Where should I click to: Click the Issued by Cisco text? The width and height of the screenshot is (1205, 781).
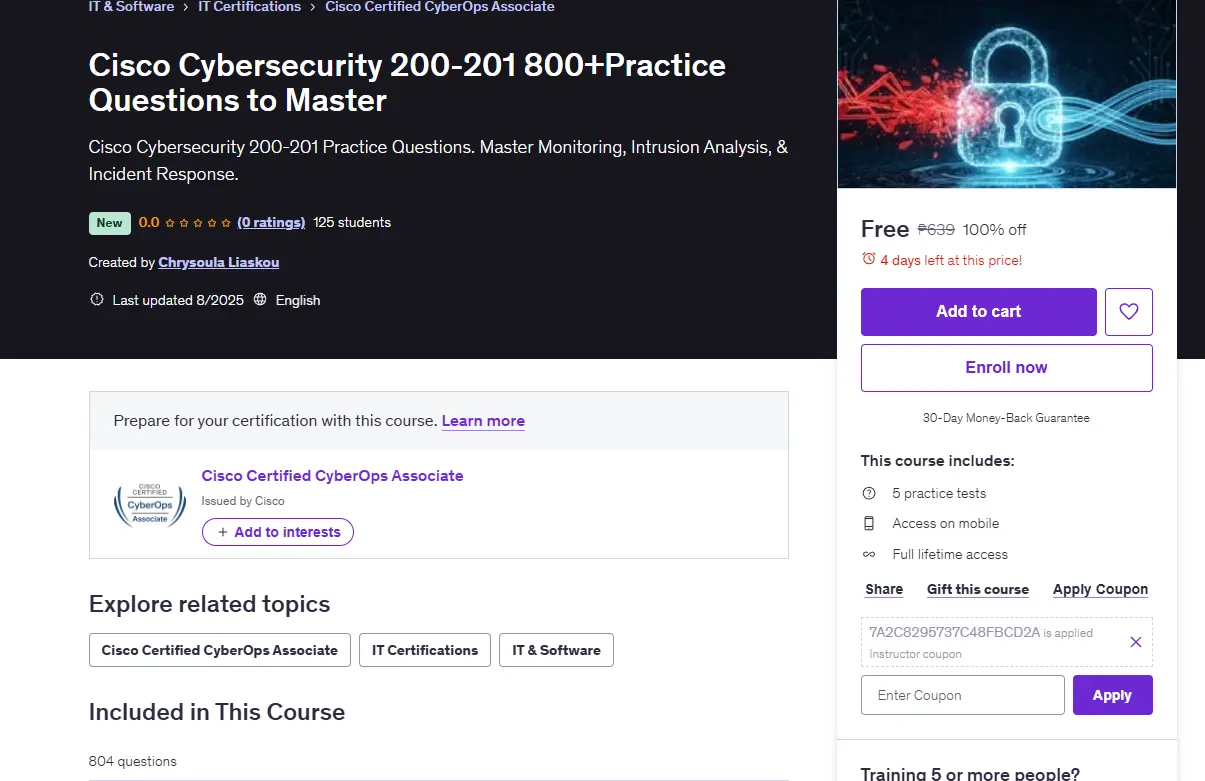click(243, 501)
